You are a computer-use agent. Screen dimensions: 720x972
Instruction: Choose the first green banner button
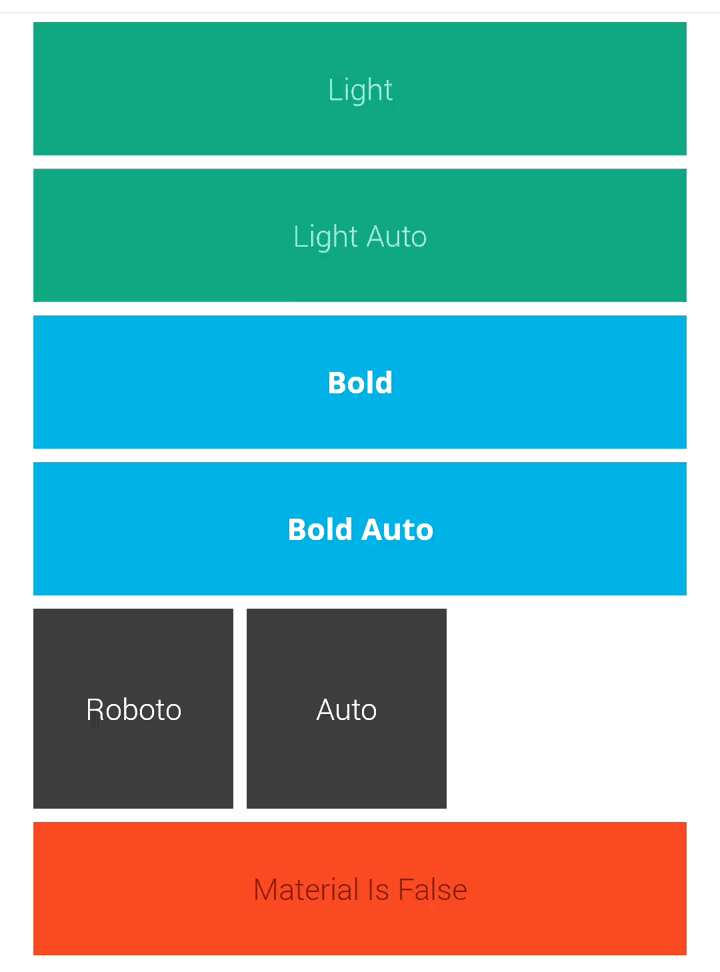[360, 89]
